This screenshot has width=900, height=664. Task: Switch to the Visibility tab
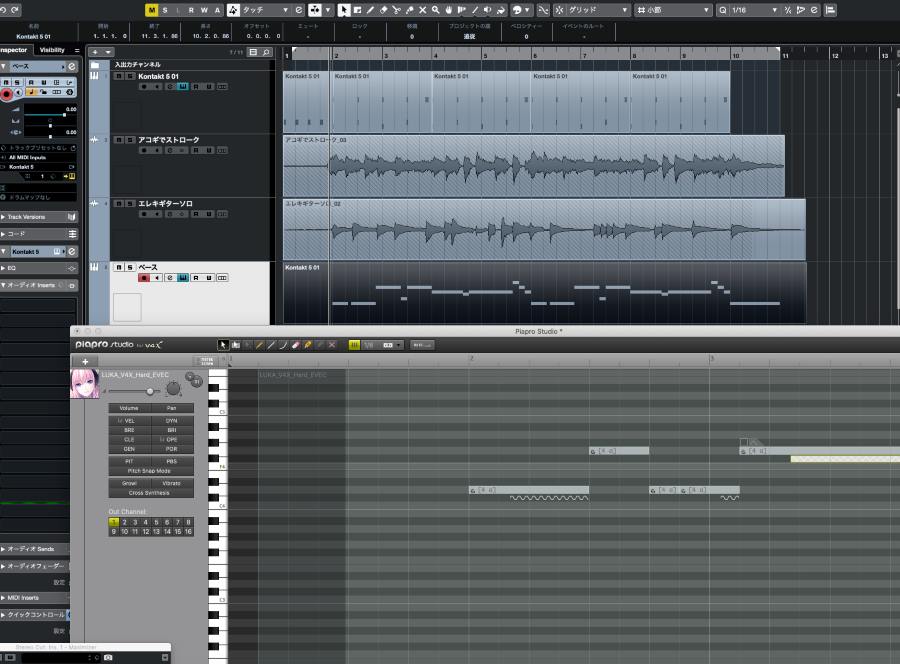coord(52,50)
